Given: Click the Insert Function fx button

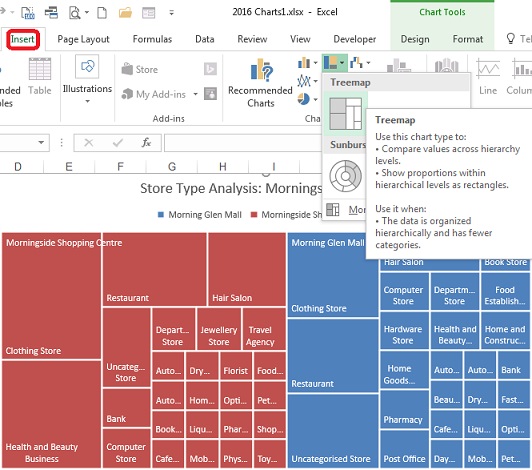Looking at the screenshot, I should tap(146, 143).
